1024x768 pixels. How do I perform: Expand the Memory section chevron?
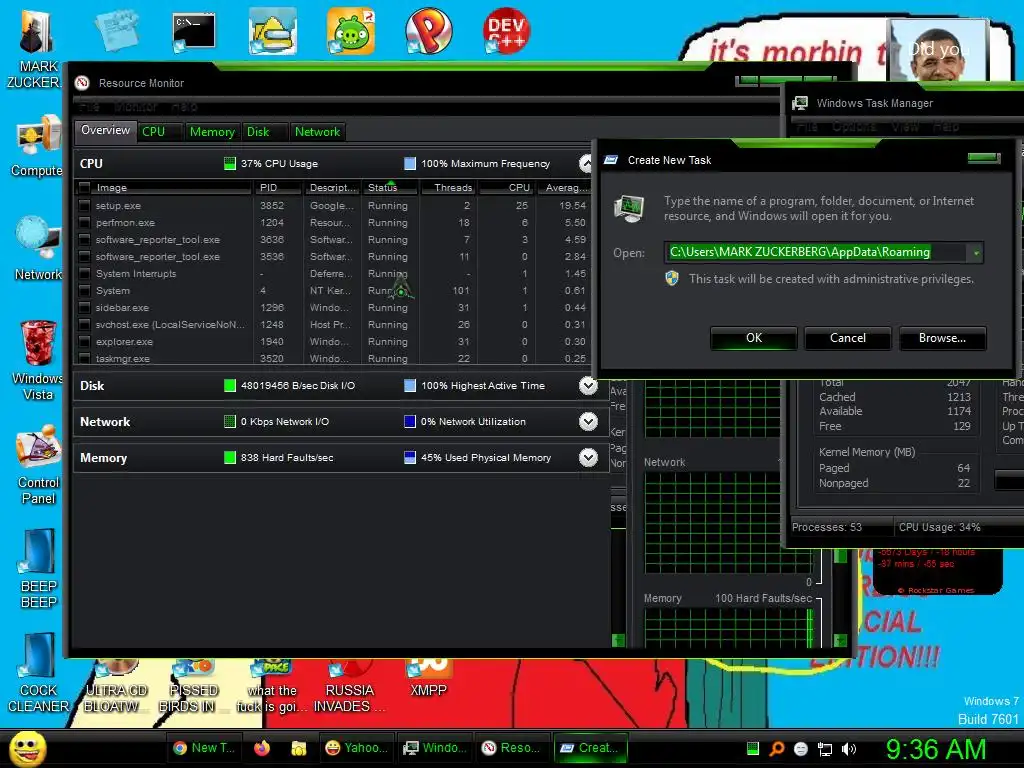588,457
